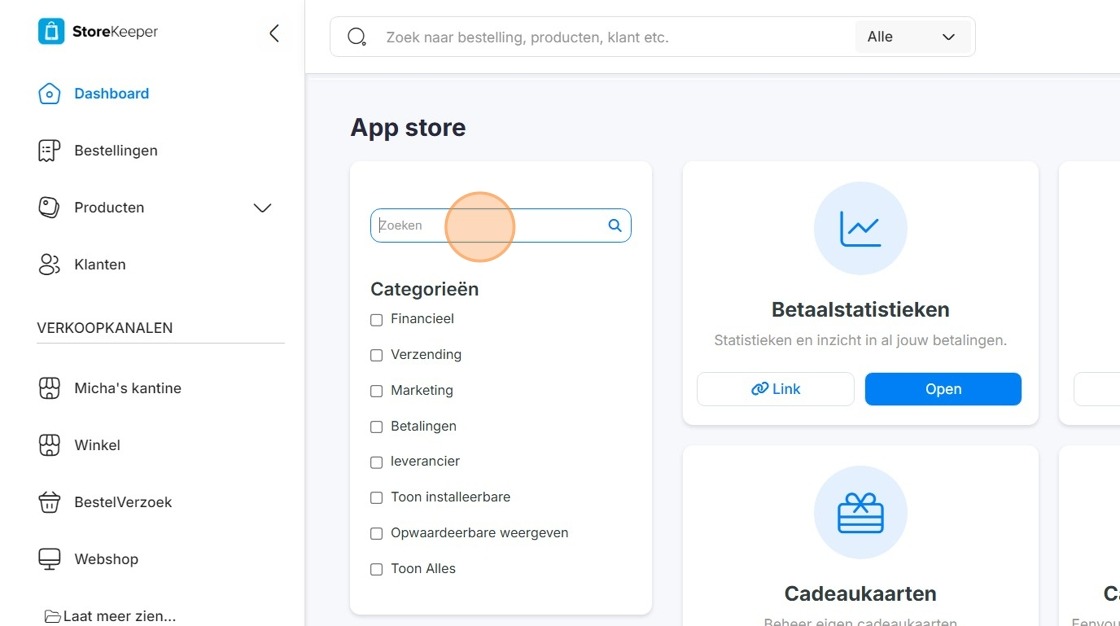Click the Open button for Betaalstatistieken

tap(943, 389)
